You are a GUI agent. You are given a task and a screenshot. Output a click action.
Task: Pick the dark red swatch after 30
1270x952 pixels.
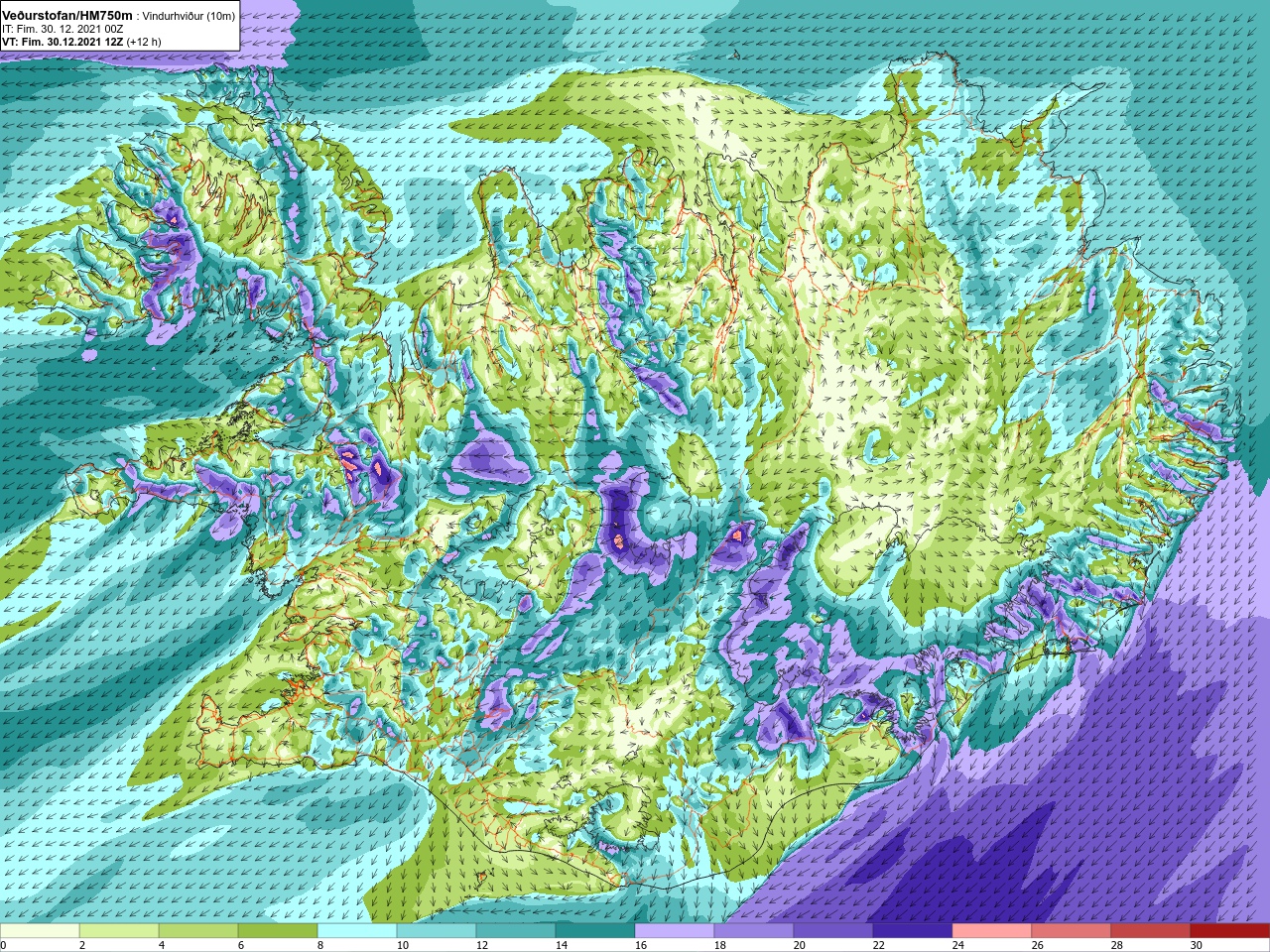coord(1230,931)
